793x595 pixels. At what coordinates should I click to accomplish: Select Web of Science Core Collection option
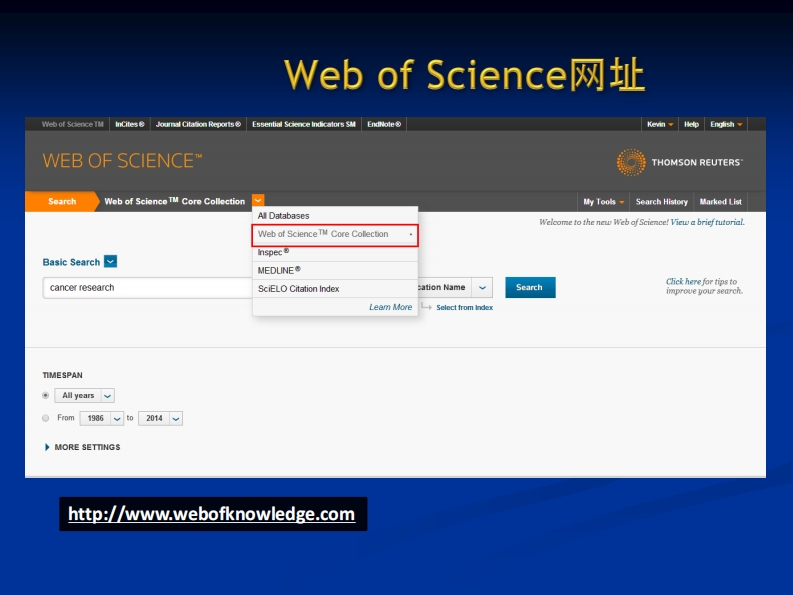point(335,234)
